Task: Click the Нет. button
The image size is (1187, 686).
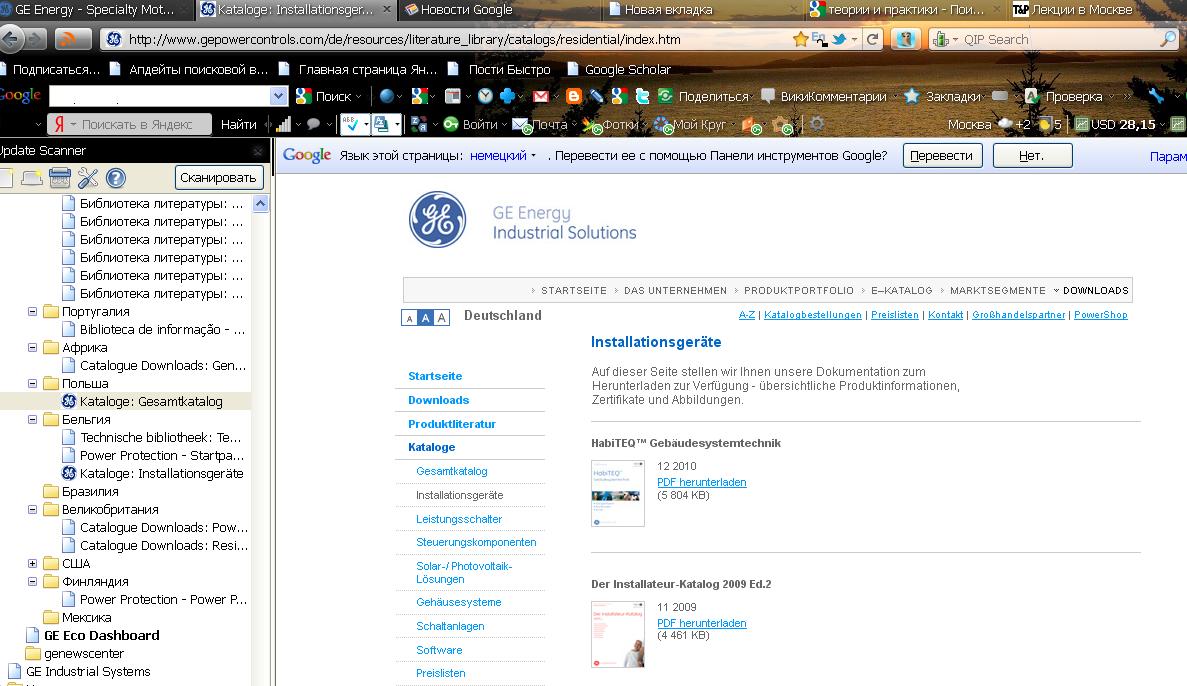Action: [1032, 156]
